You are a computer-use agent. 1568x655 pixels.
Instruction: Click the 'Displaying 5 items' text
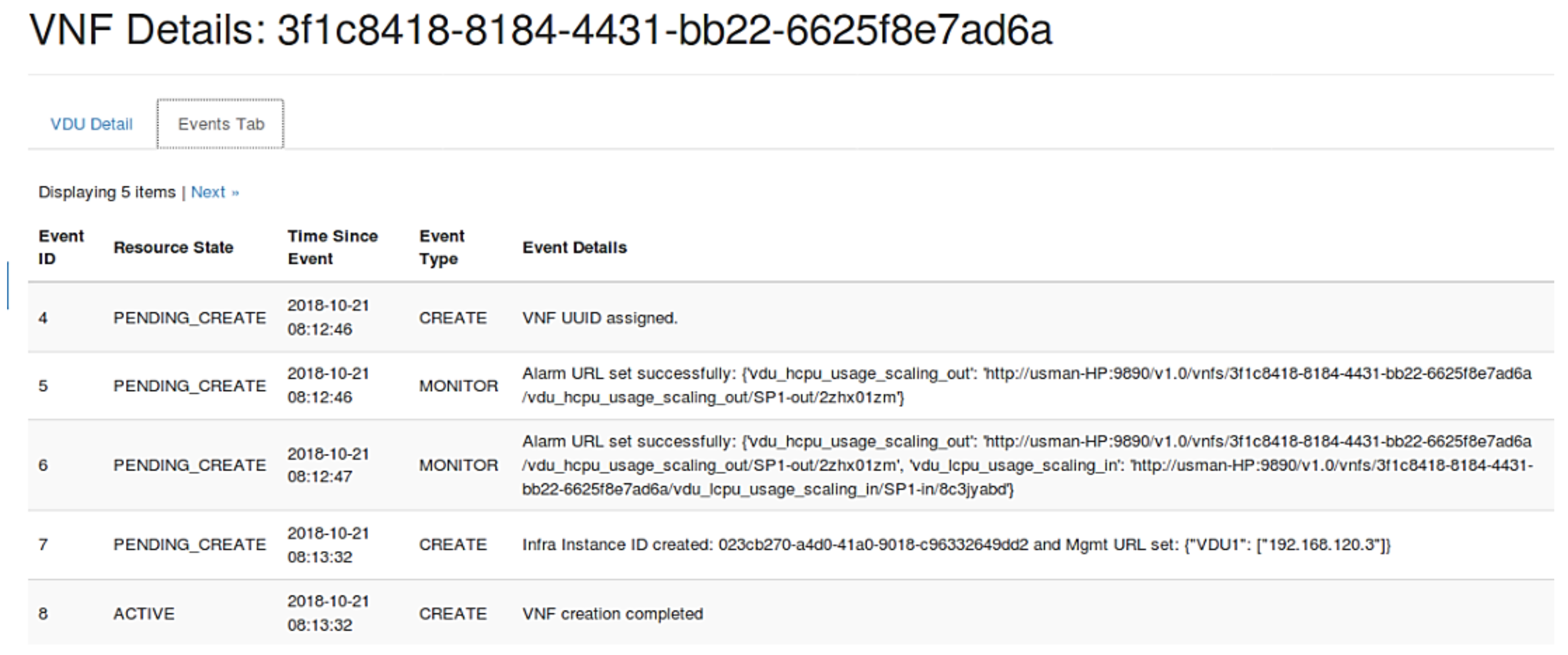[106, 192]
